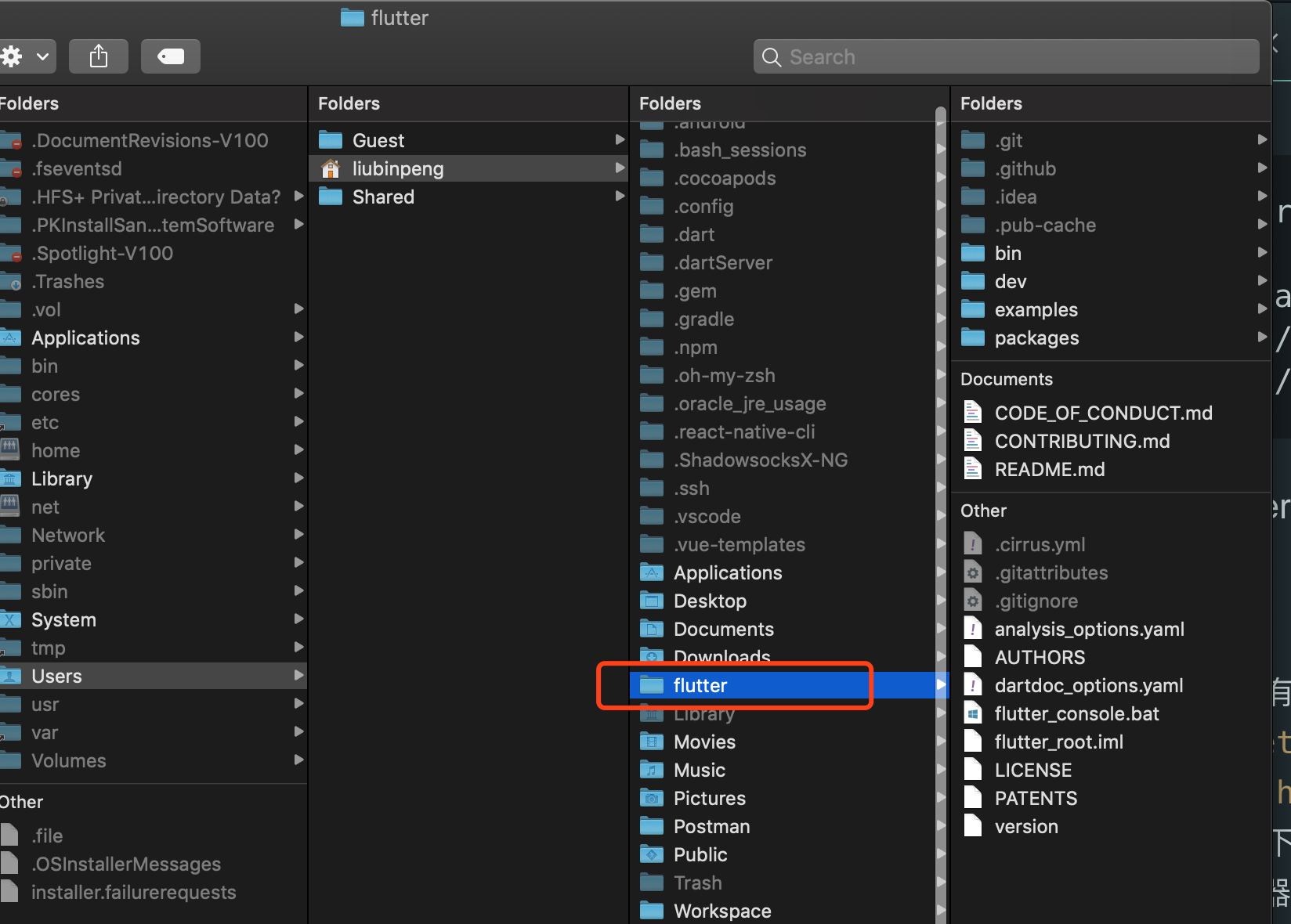The width and height of the screenshot is (1291, 924).
Task: Select the .DocumentRevisions-V100 folder name
Action: coord(150,141)
